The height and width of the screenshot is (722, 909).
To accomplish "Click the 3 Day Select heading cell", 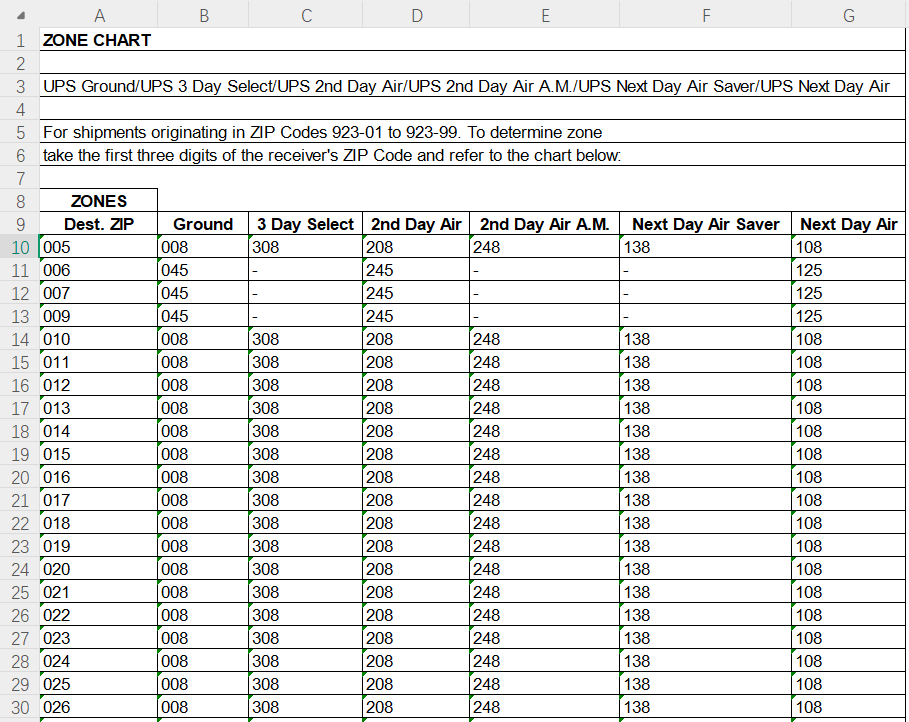I will 305,224.
